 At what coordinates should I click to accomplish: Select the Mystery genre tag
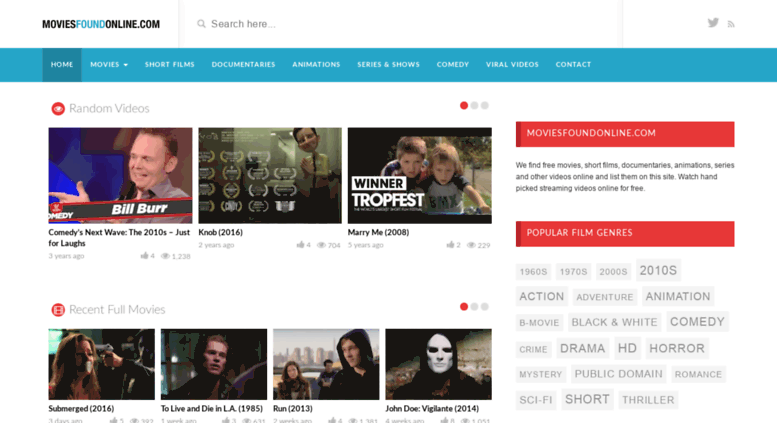541,374
